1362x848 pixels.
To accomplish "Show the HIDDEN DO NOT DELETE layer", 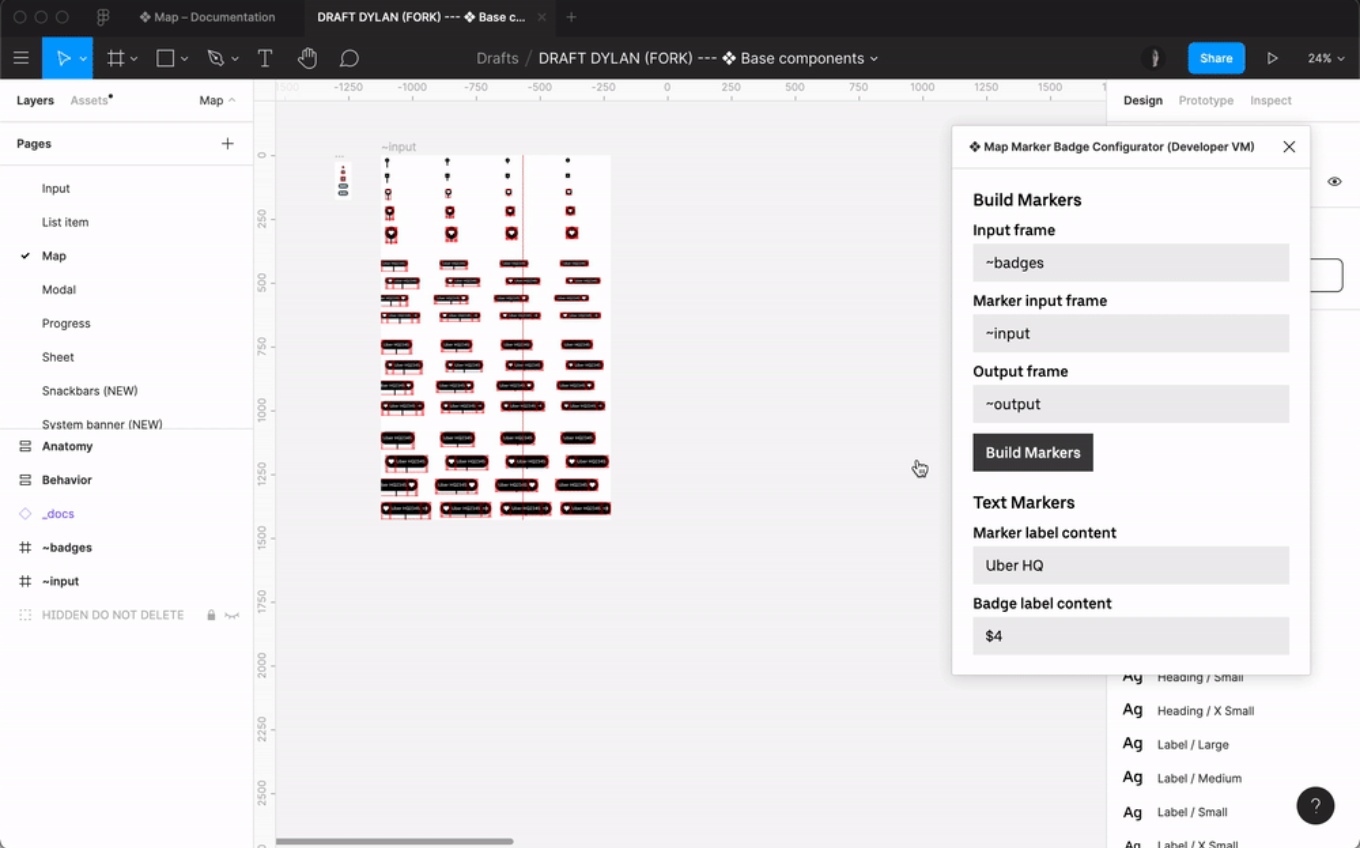I will click(x=233, y=615).
